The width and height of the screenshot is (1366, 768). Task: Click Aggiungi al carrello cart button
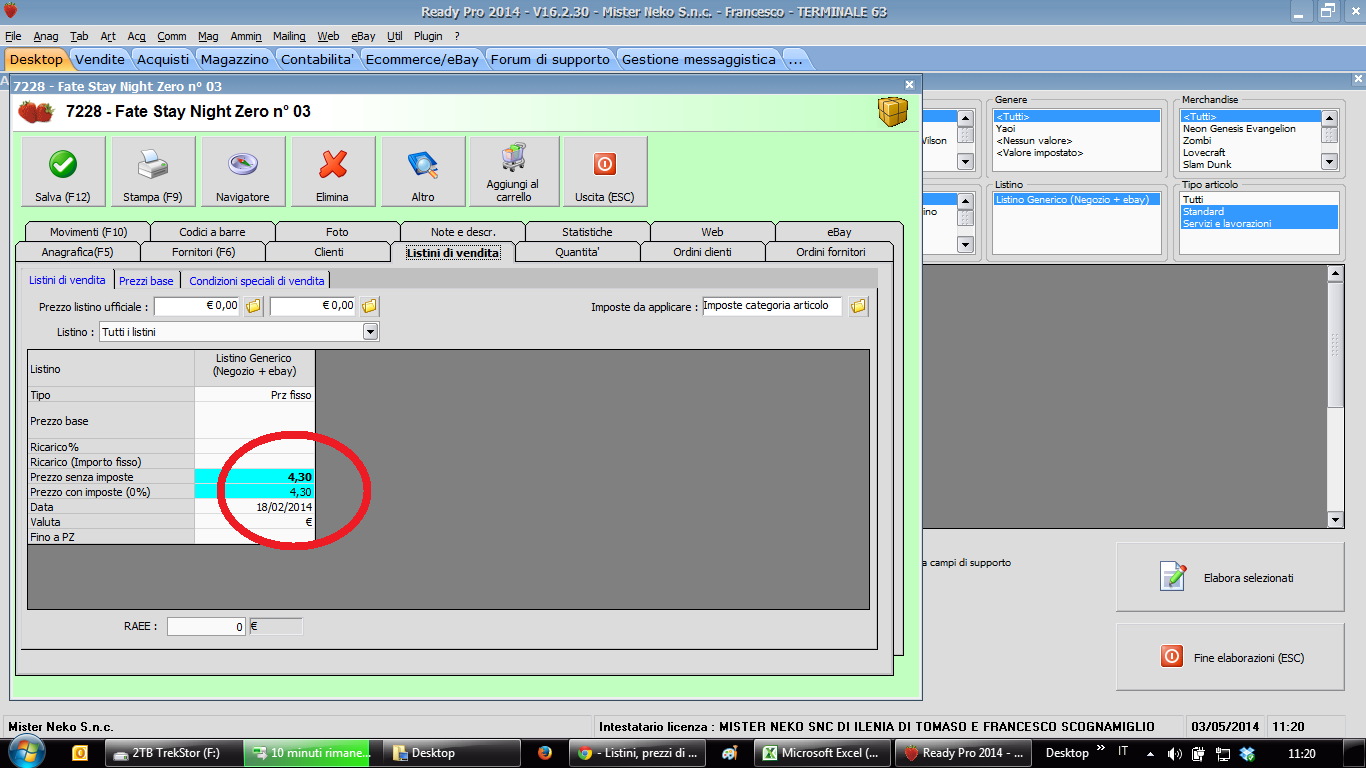513,172
